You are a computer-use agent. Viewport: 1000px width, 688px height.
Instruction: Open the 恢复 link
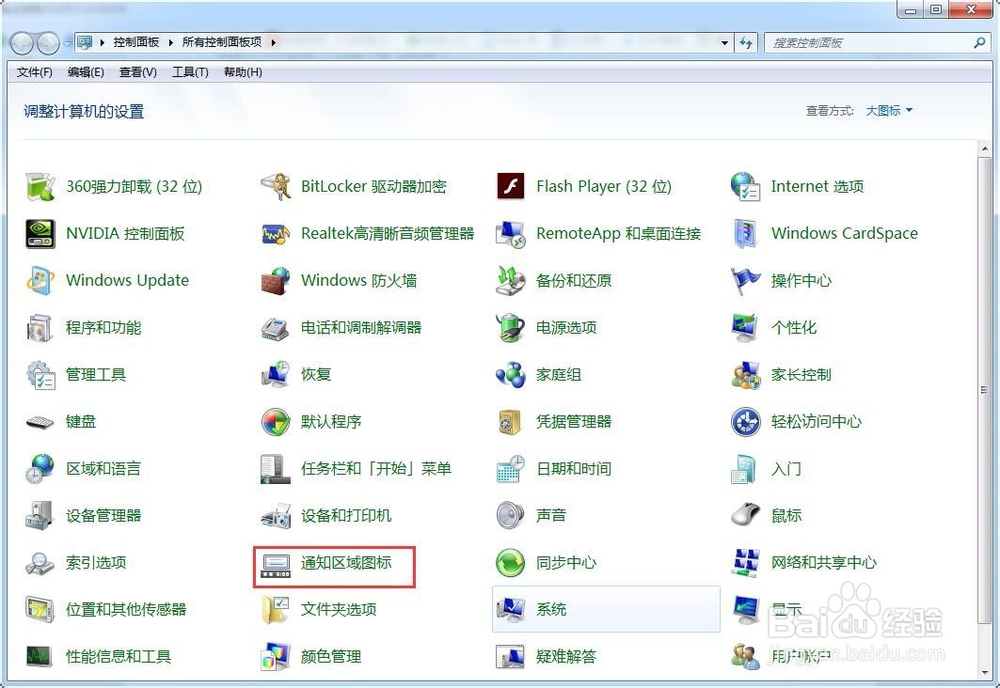(316, 375)
